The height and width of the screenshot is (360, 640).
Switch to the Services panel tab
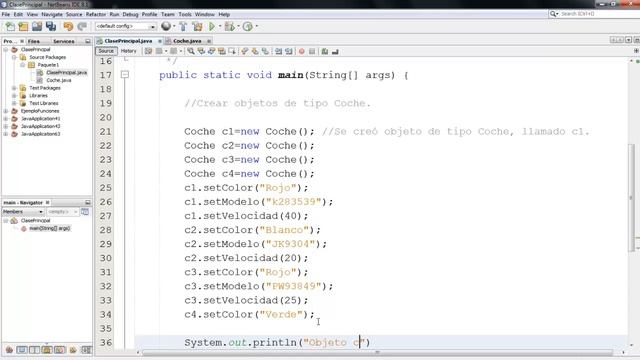tap(64, 41)
